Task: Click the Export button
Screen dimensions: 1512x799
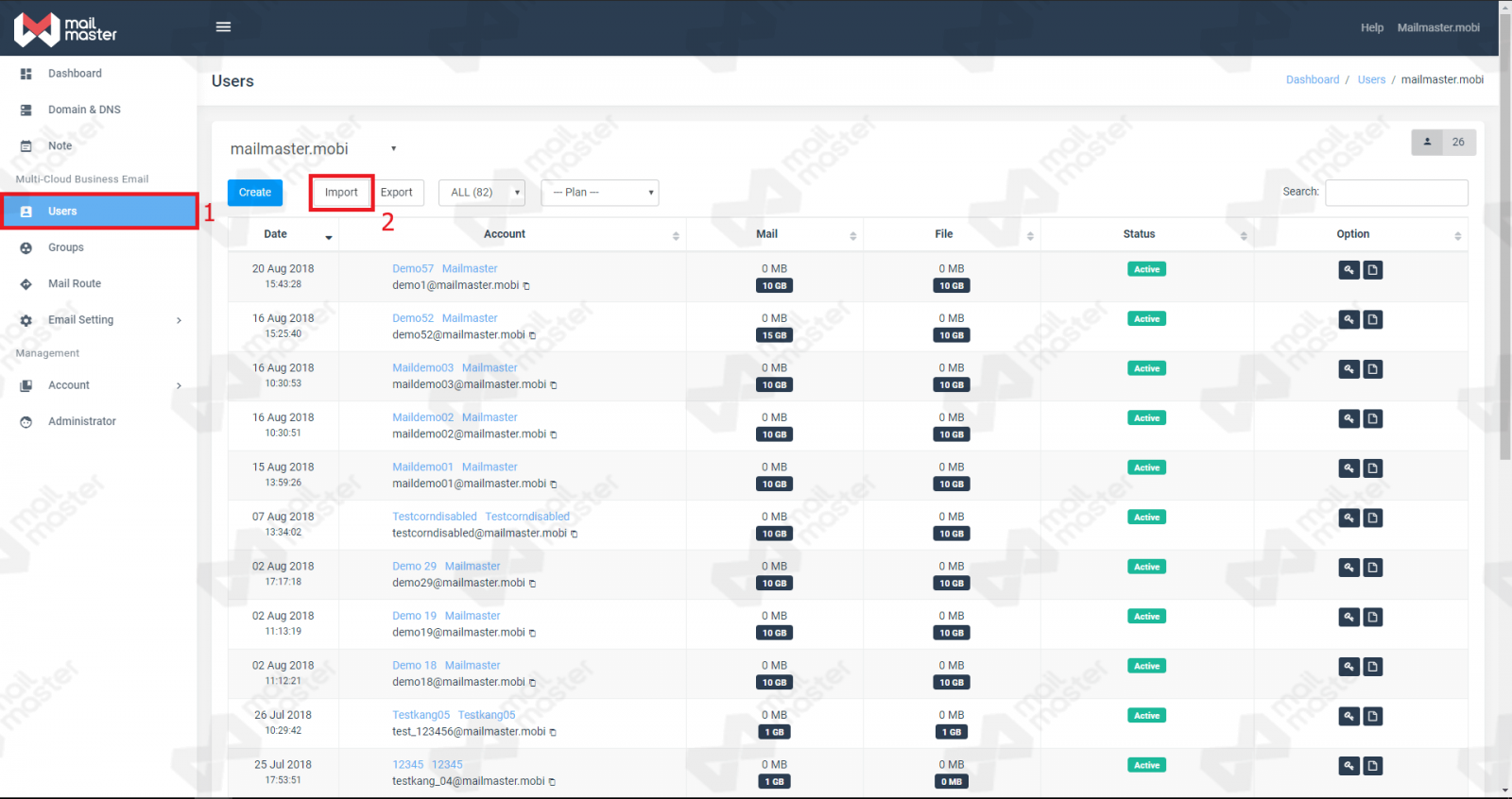Action: 397,193
